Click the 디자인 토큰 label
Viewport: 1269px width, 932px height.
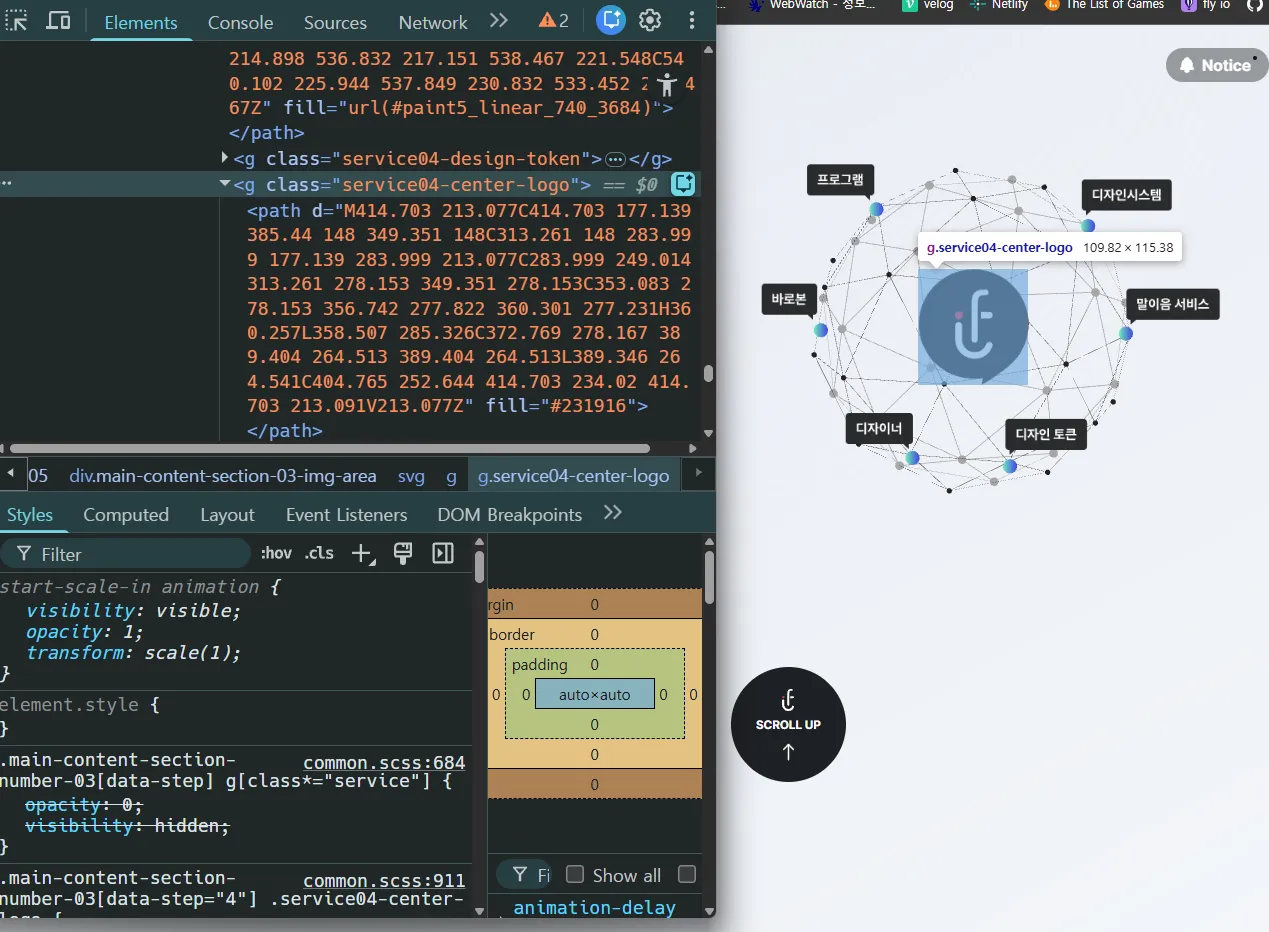pos(1045,434)
